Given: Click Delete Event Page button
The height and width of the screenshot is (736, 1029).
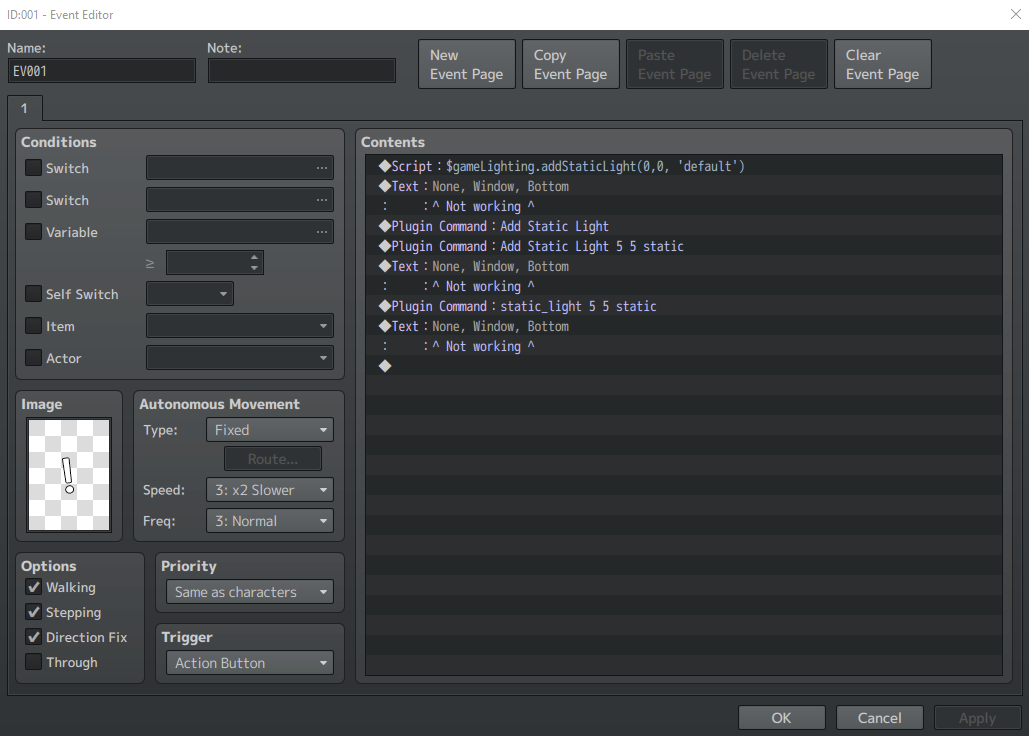Looking at the screenshot, I should pos(778,64).
